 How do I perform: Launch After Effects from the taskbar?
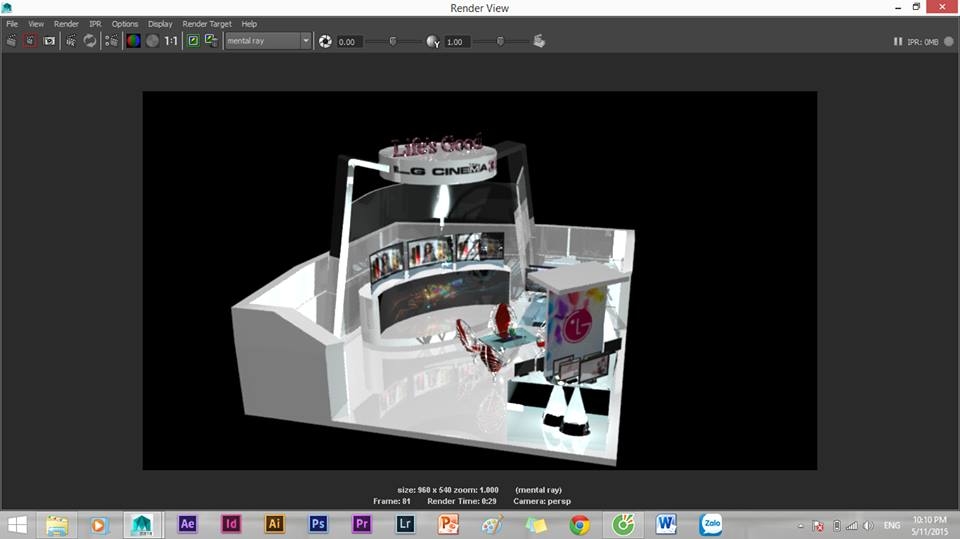[x=187, y=524]
